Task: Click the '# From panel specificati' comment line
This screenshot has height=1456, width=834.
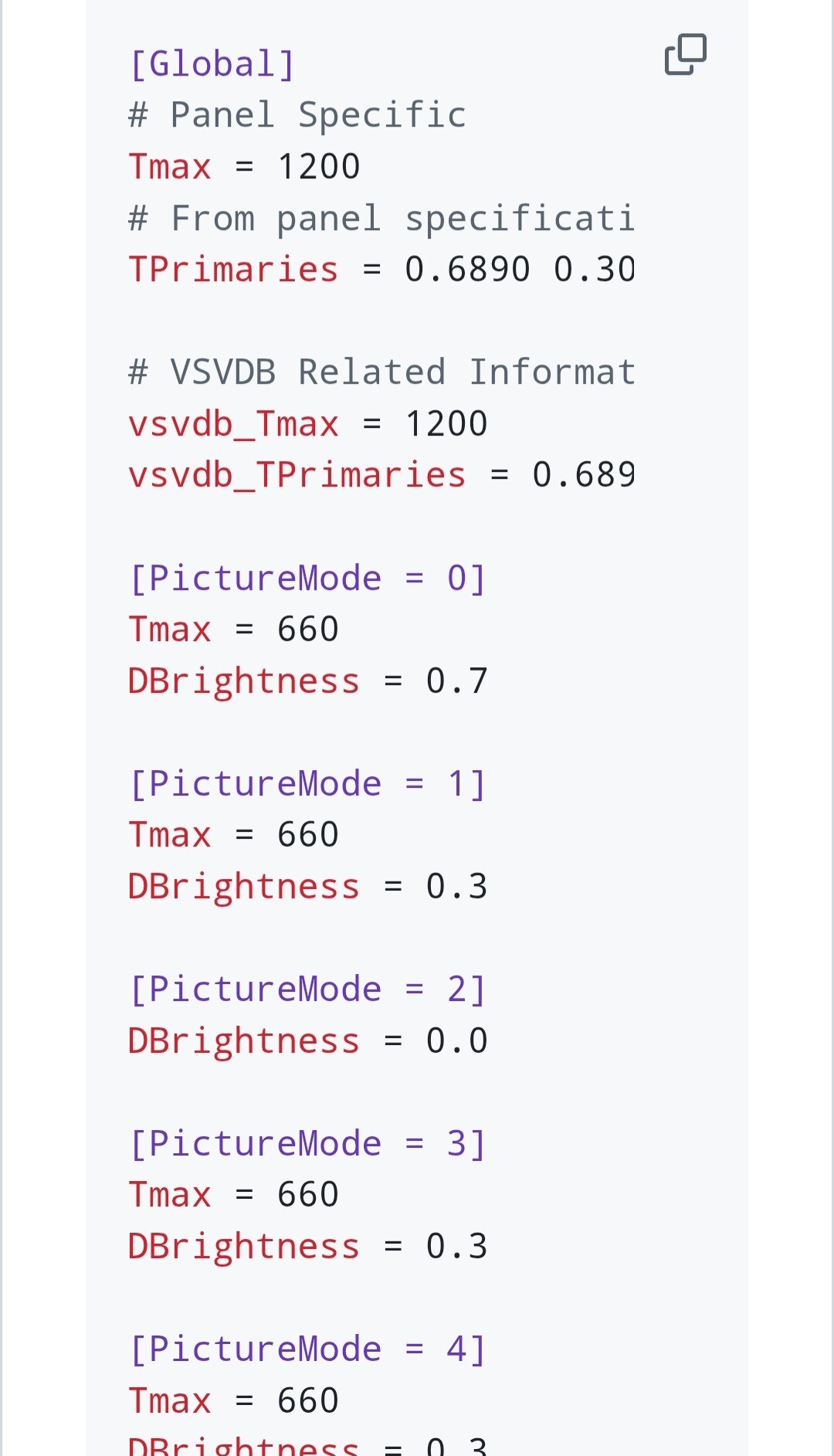Action: tap(381, 218)
